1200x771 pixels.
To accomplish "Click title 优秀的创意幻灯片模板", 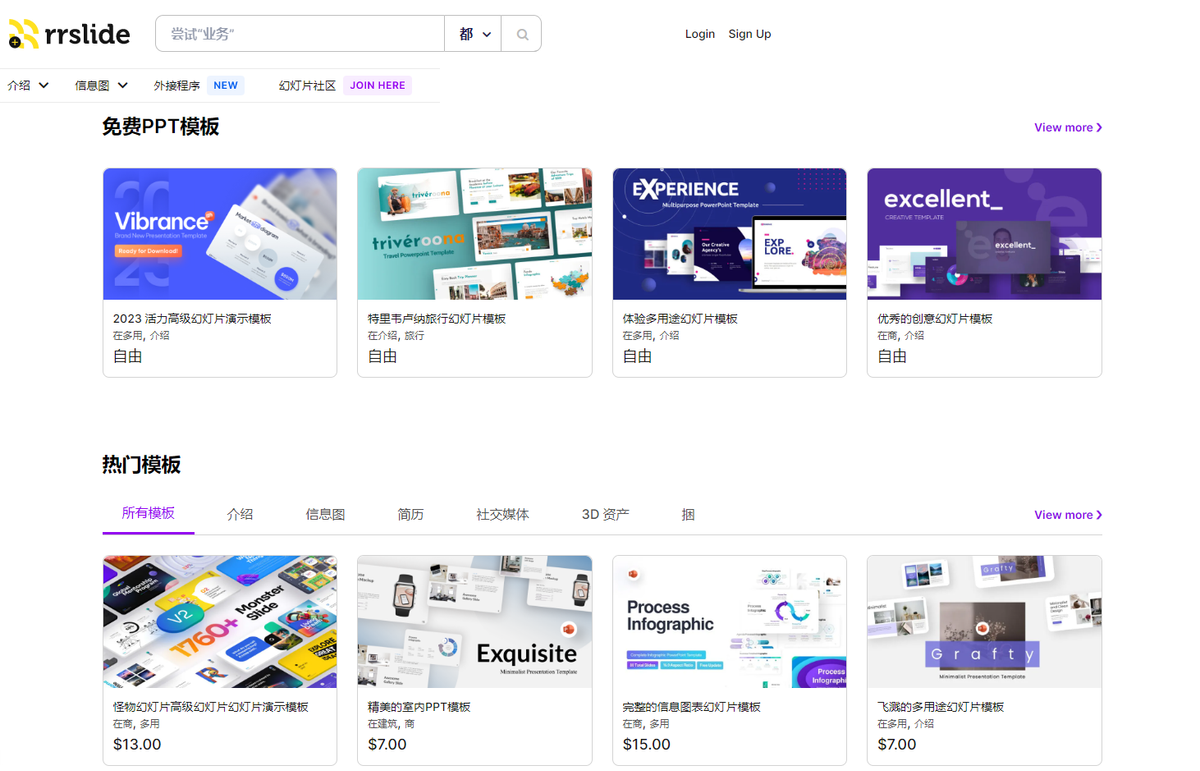I will pyautogui.click(x=935, y=319).
